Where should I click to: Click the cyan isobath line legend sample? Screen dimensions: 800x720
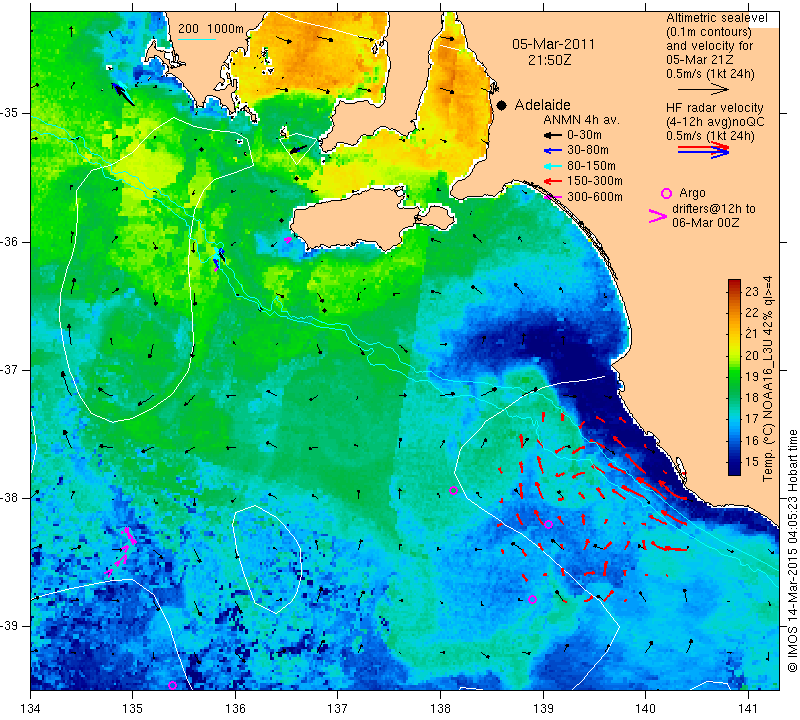coord(196,39)
